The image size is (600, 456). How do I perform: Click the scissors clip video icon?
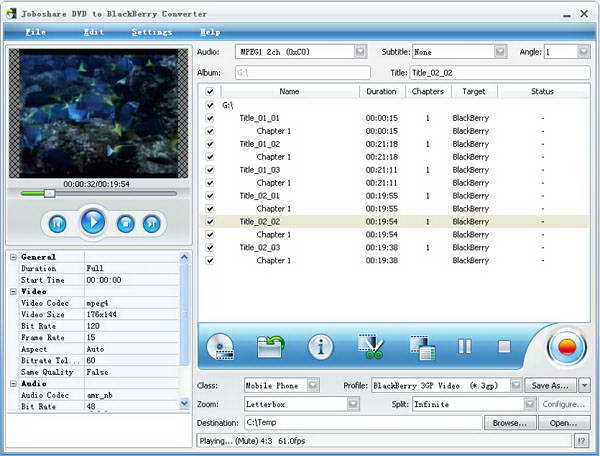click(372, 347)
